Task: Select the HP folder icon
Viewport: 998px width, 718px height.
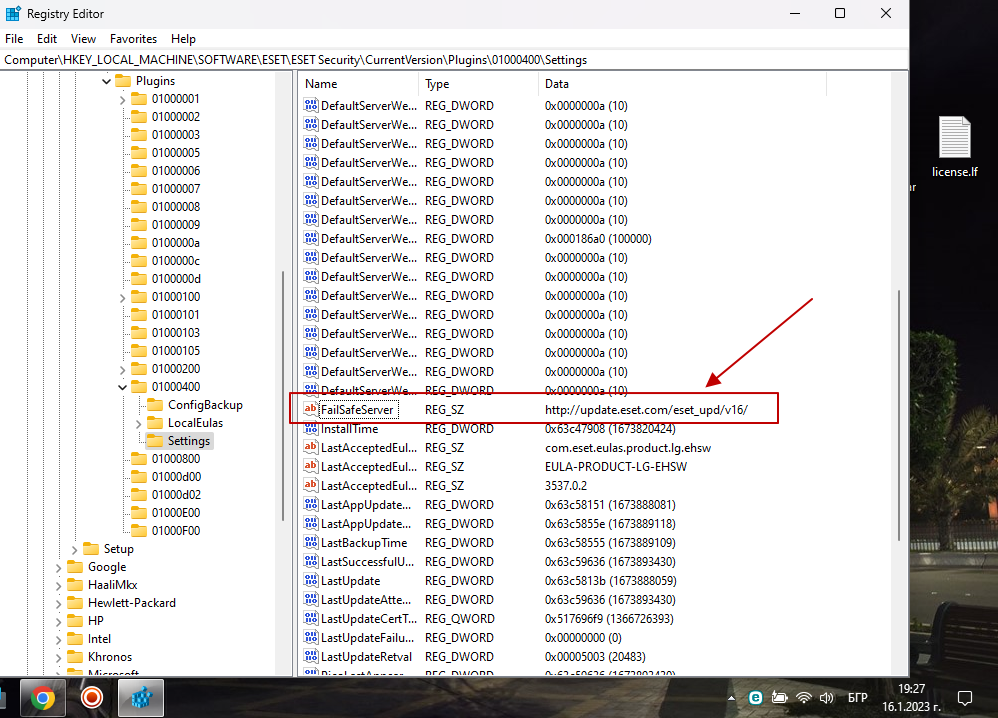Action: (75, 621)
